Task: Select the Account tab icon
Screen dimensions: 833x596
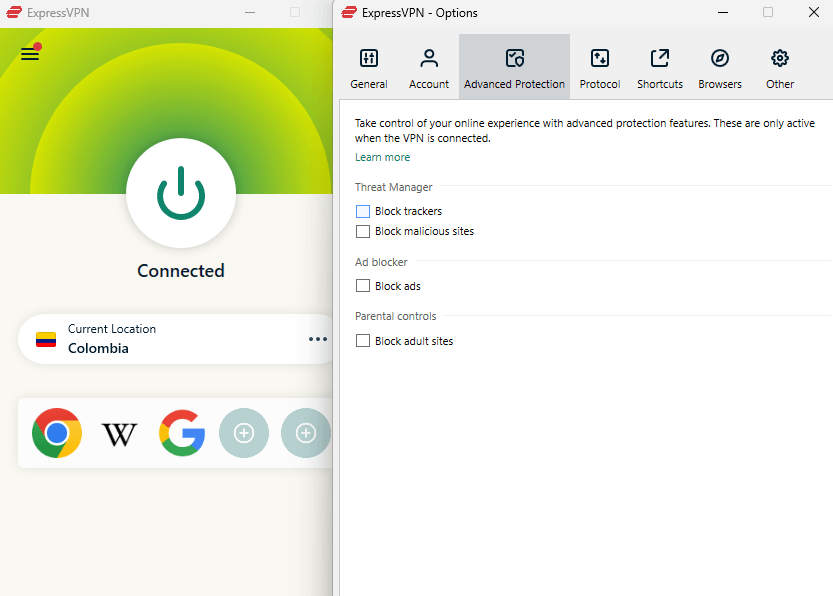Action: tap(429, 58)
